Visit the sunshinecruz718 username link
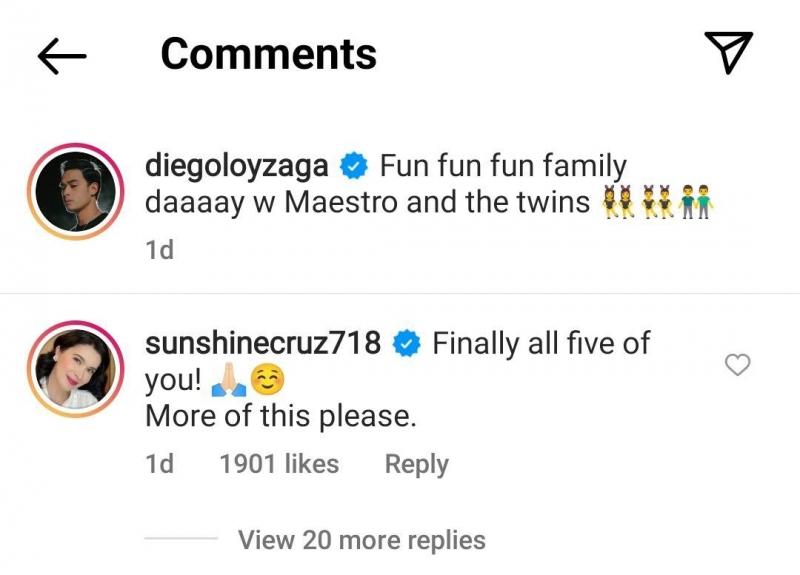Viewport: 800px width, 575px height. [263, 344]
